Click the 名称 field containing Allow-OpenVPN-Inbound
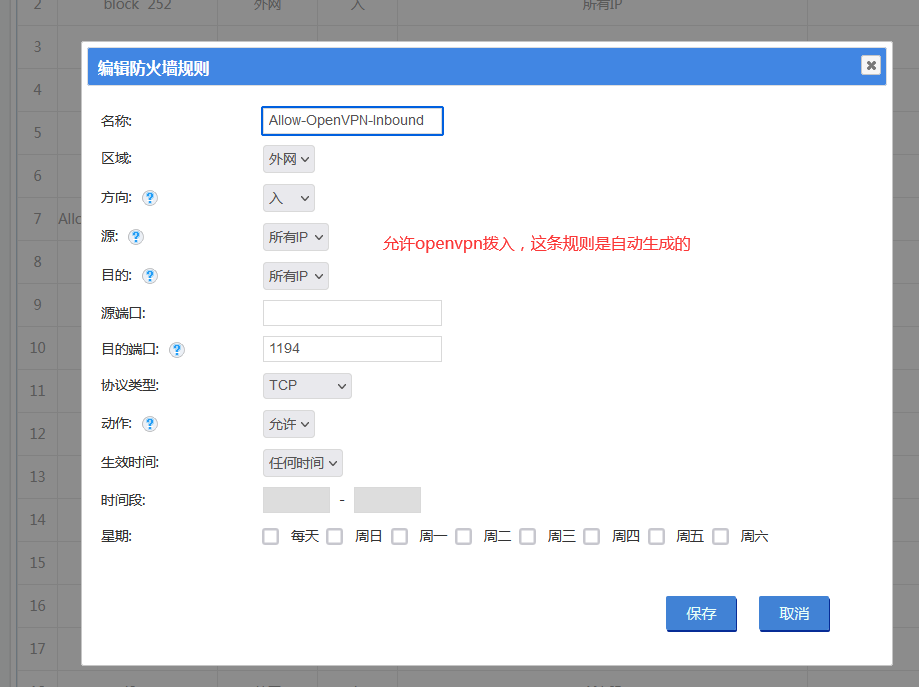The image size is (919, 687). 351,121
